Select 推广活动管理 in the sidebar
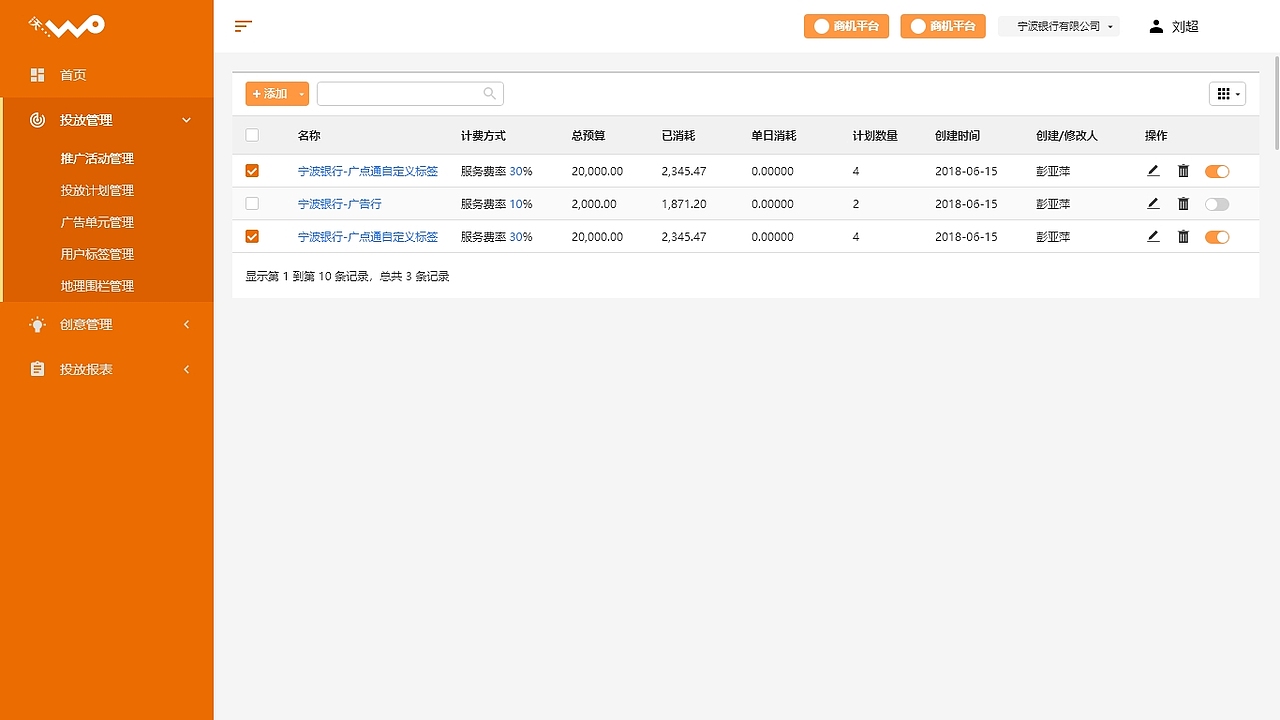This screenshot has width=1280, height=720. (95, 157)
